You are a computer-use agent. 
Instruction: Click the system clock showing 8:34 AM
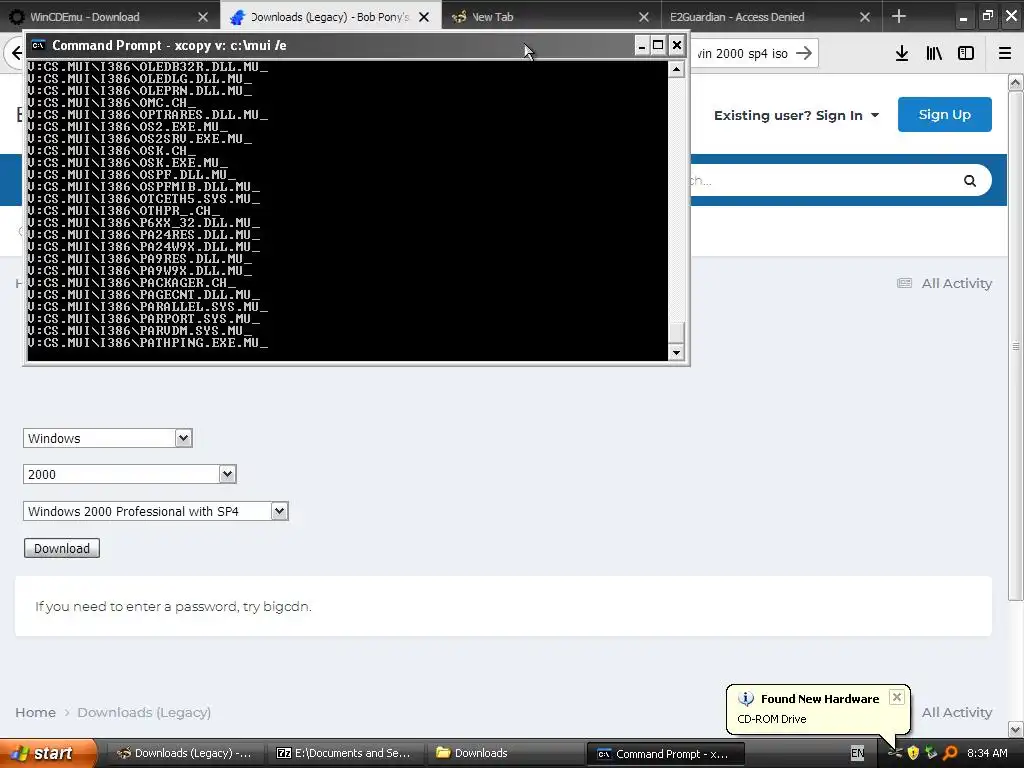pos(987,753)
